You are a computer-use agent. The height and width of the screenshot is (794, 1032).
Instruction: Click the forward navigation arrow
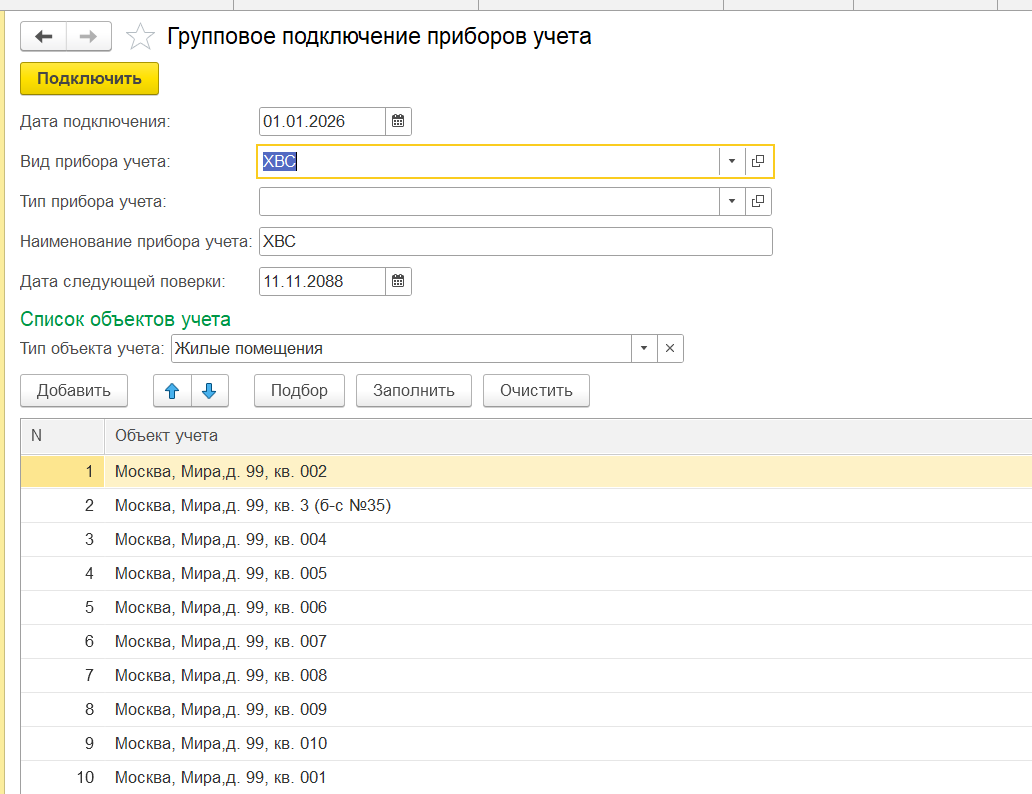88,37
